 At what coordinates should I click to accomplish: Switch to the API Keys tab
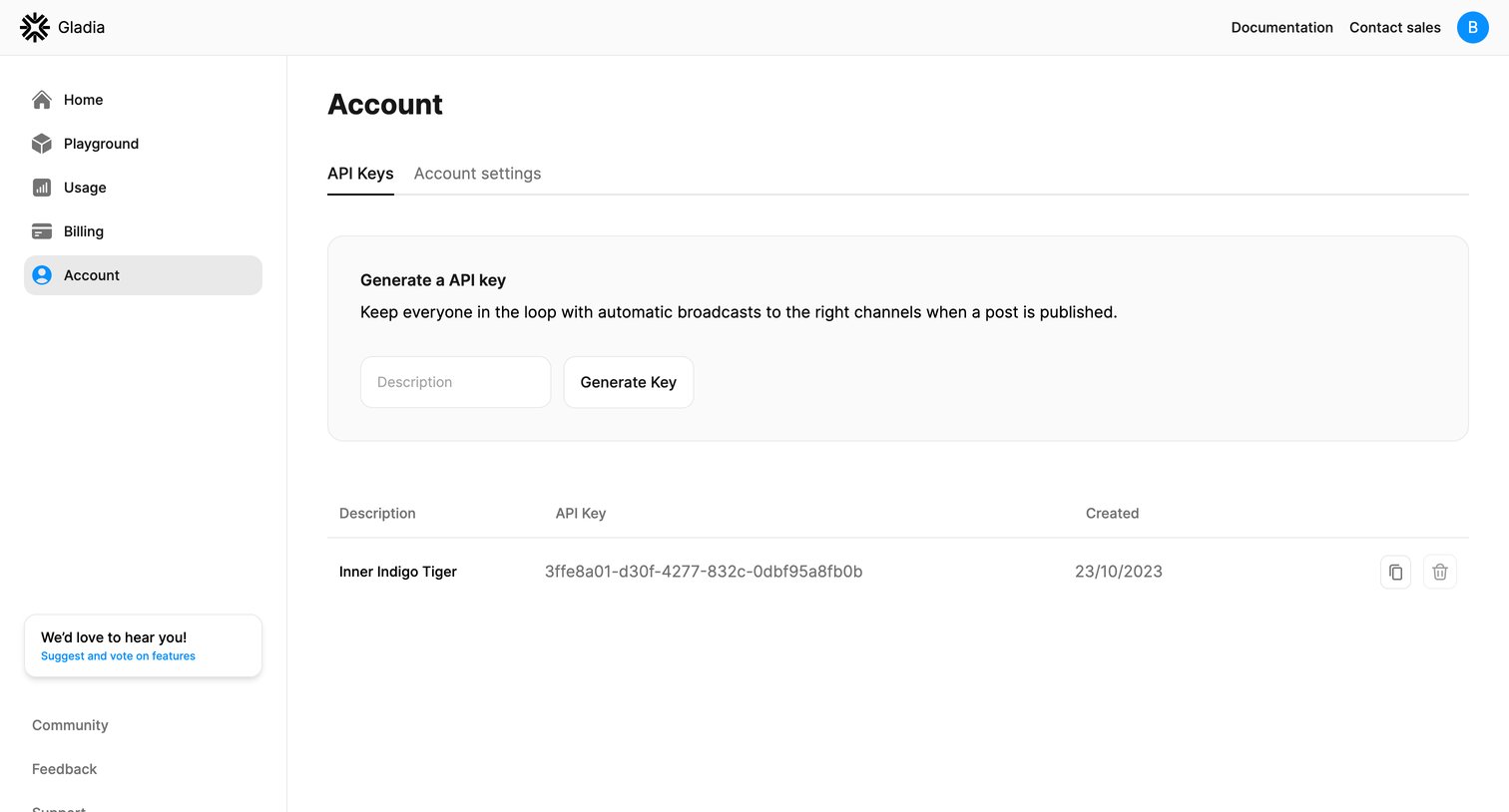pyautogui.click(x=360, y=174)
